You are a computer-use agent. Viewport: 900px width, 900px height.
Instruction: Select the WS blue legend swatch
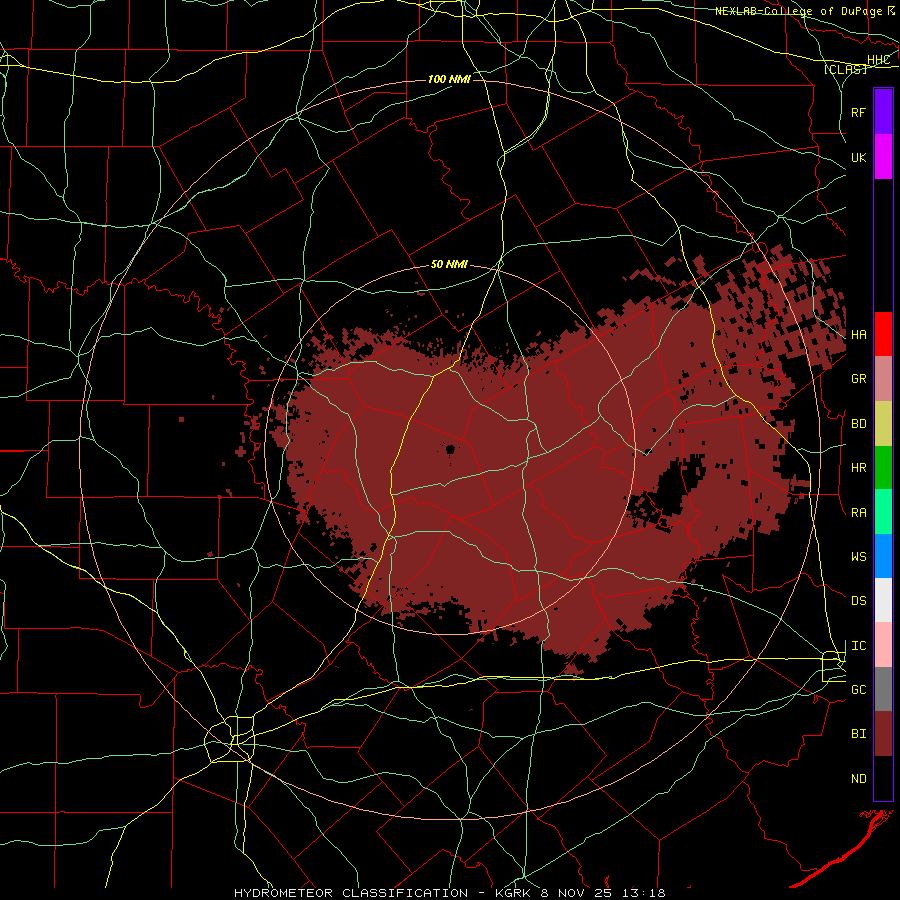pyautogui.click(x=883, y=556)
